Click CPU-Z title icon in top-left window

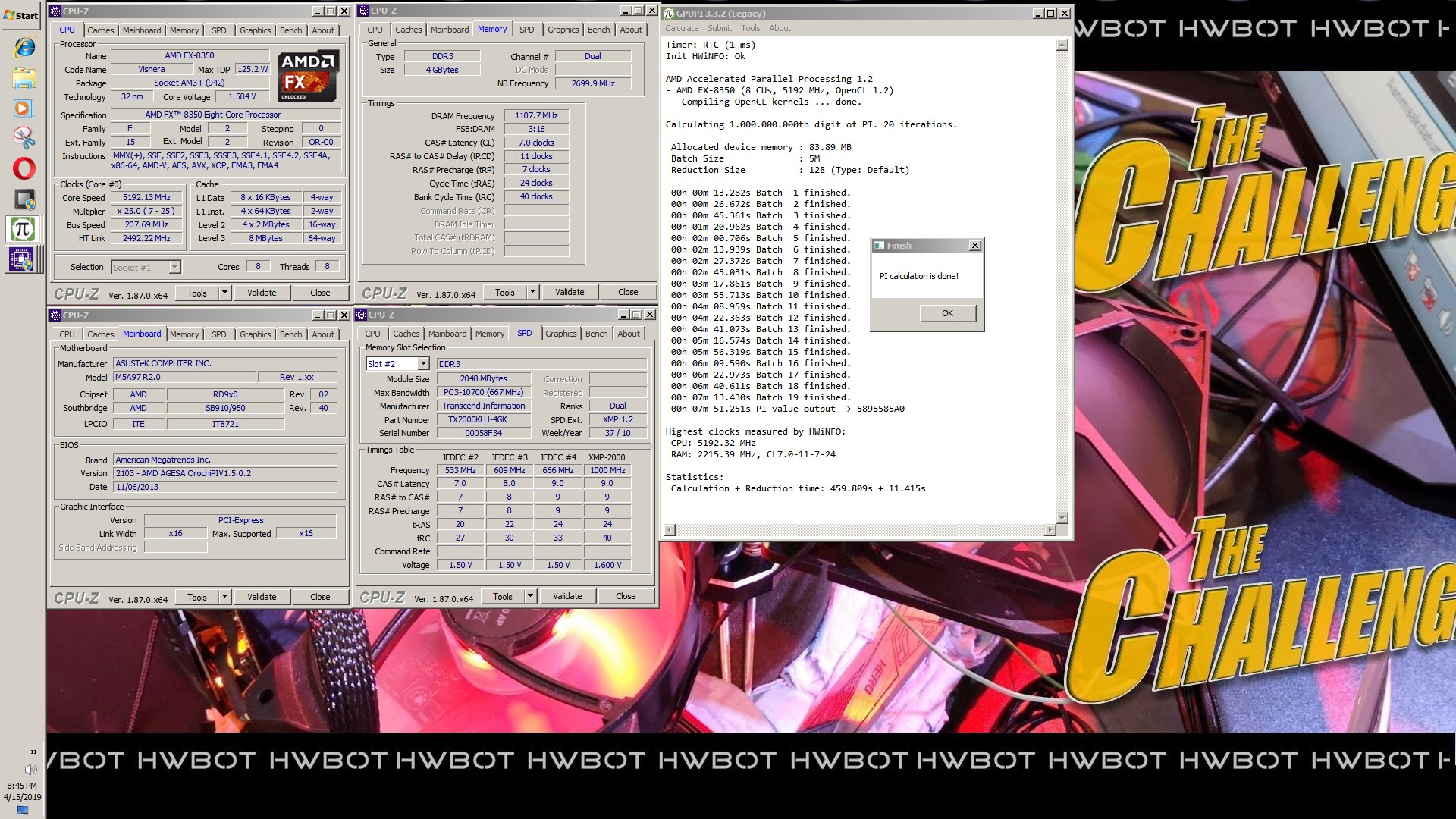(55, 11)
